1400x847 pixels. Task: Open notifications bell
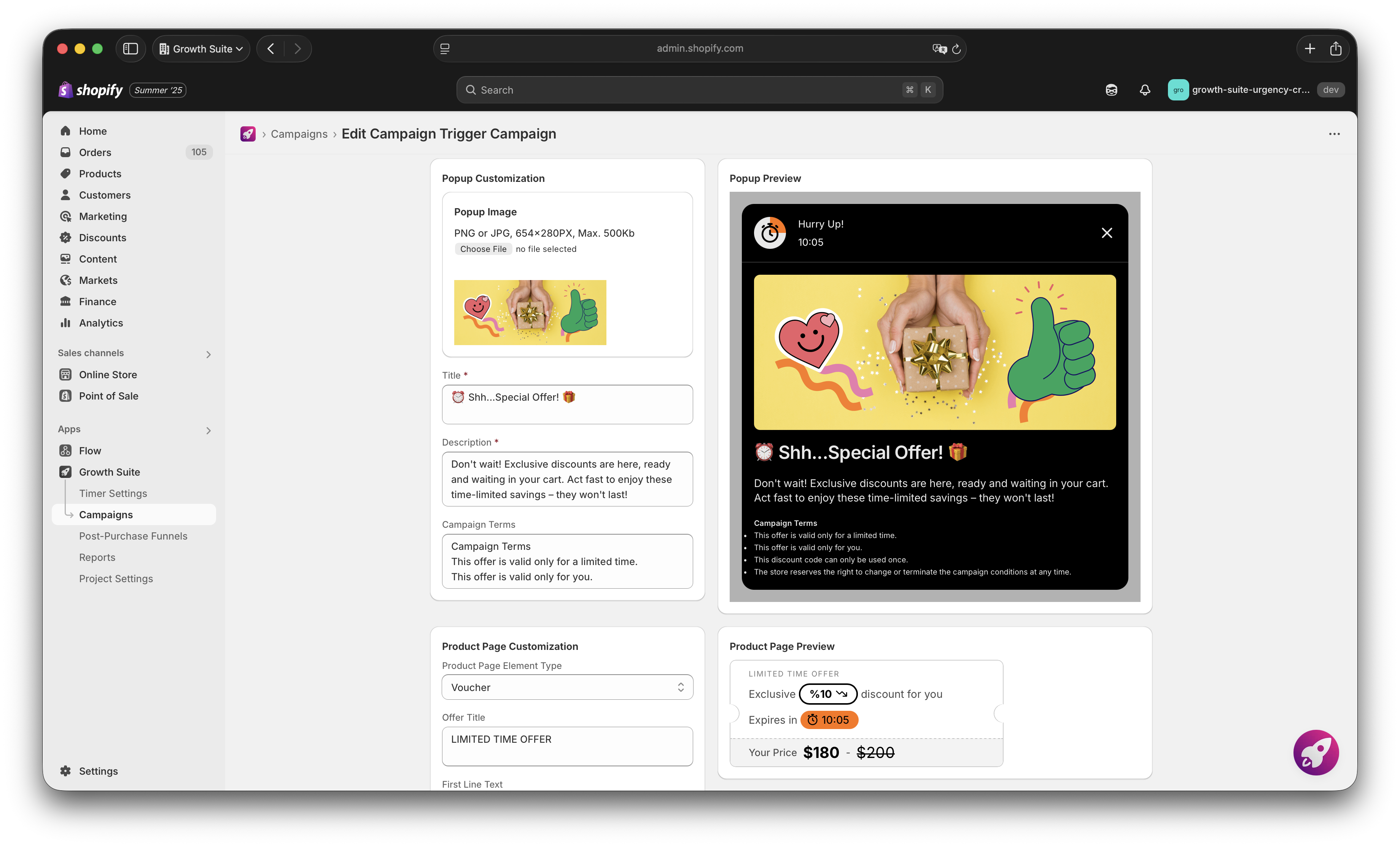point(1145,90)
